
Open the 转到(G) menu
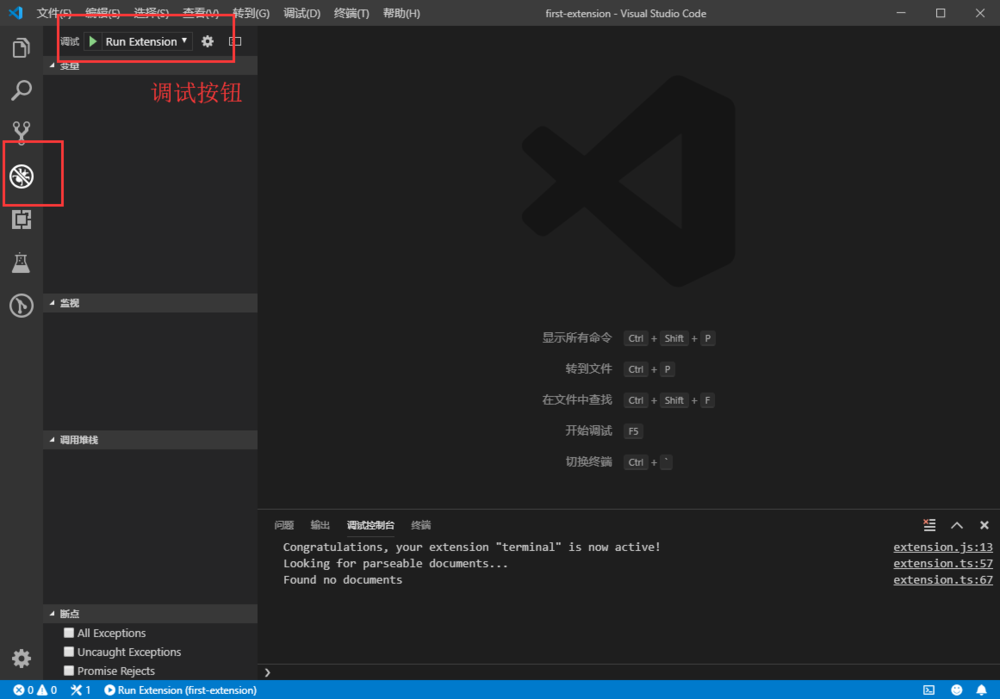[251, 13]
